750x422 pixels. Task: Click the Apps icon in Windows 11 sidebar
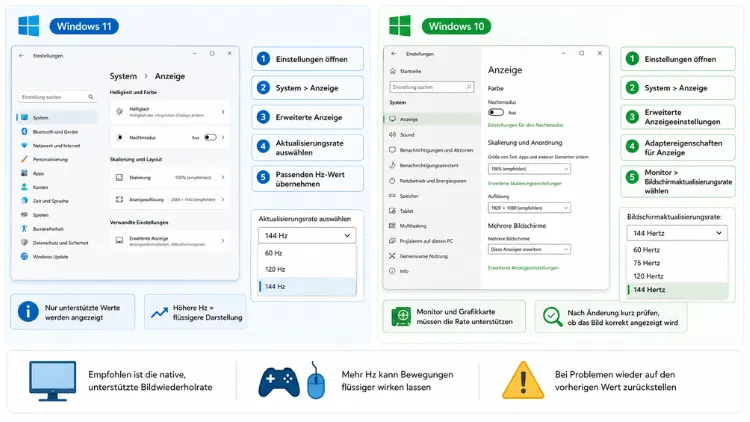(24, 173)
